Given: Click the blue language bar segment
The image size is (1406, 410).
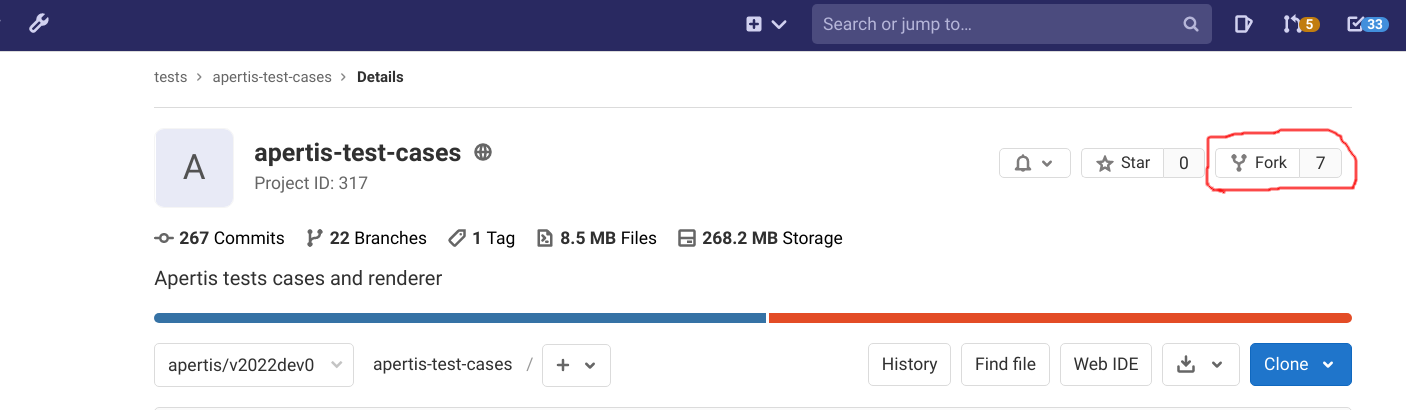Looking at the screenshot, I should [460, 318].
